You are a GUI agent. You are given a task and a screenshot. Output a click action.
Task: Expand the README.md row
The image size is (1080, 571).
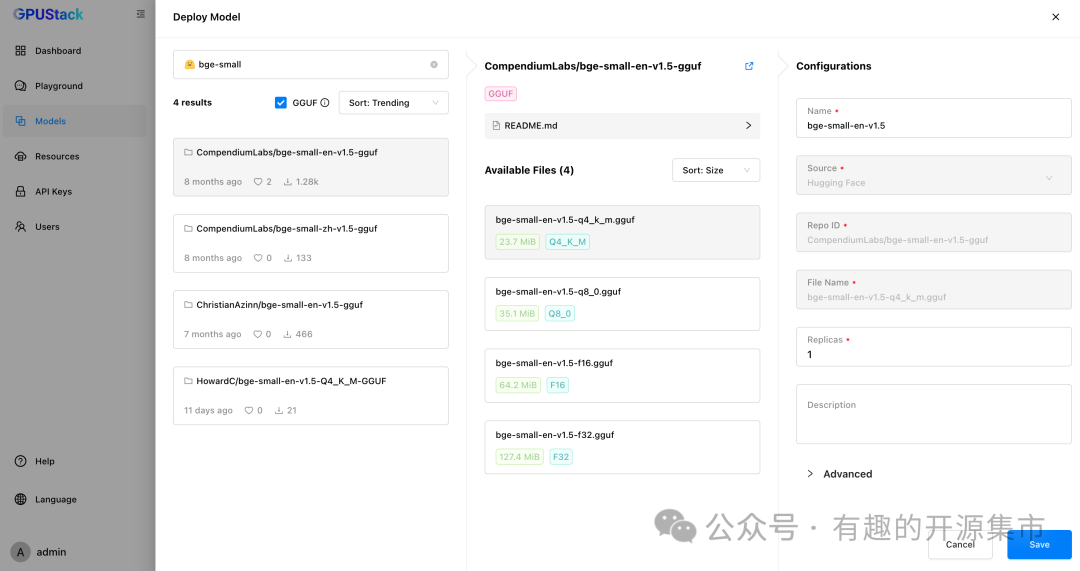[622, 125]
